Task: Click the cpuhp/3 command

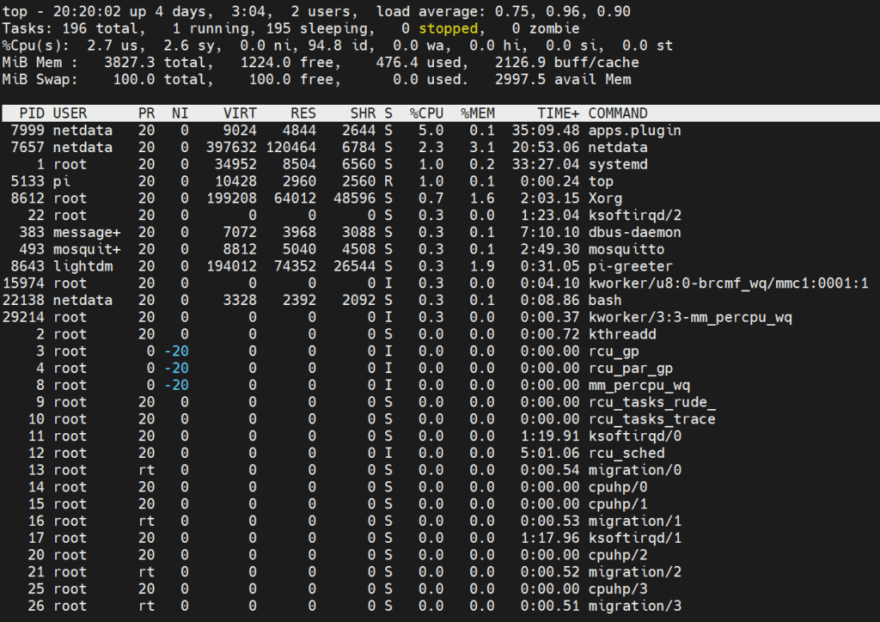Action: pyautogui.click(x=618, y=589)
